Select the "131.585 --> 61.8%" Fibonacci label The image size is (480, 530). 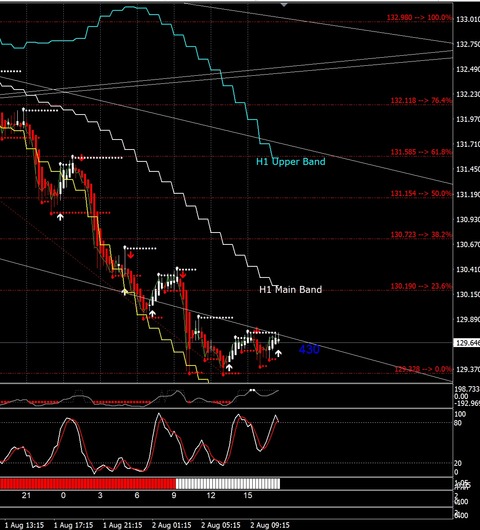(x=421, y=152)
